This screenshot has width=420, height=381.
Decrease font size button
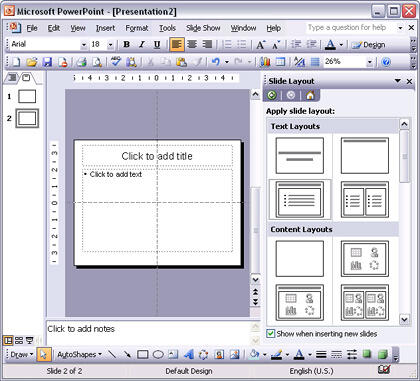pos(276,45)
